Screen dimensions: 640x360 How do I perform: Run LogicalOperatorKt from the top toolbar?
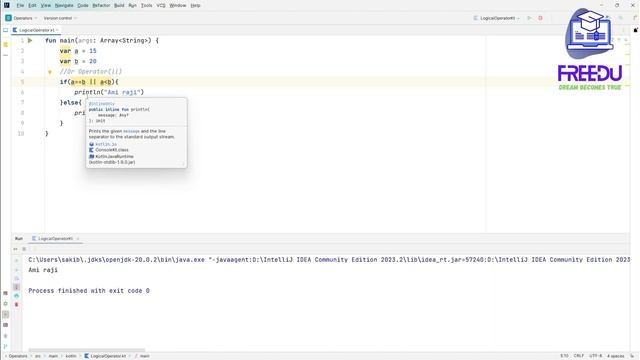[x=529, y=18]
